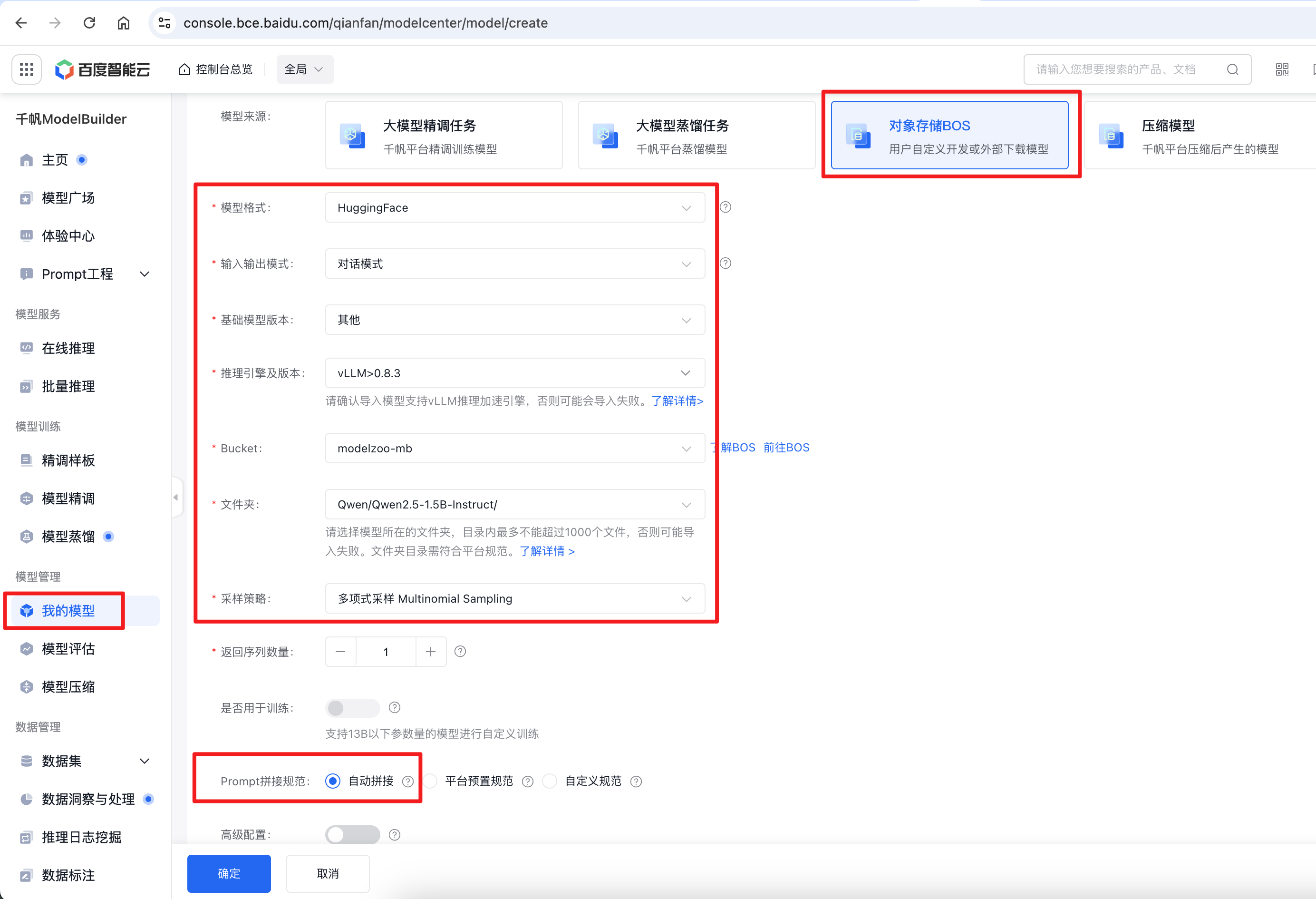1316x899 pixels.
Task: Open the QR code icon in header
Action: (1281, 69)
